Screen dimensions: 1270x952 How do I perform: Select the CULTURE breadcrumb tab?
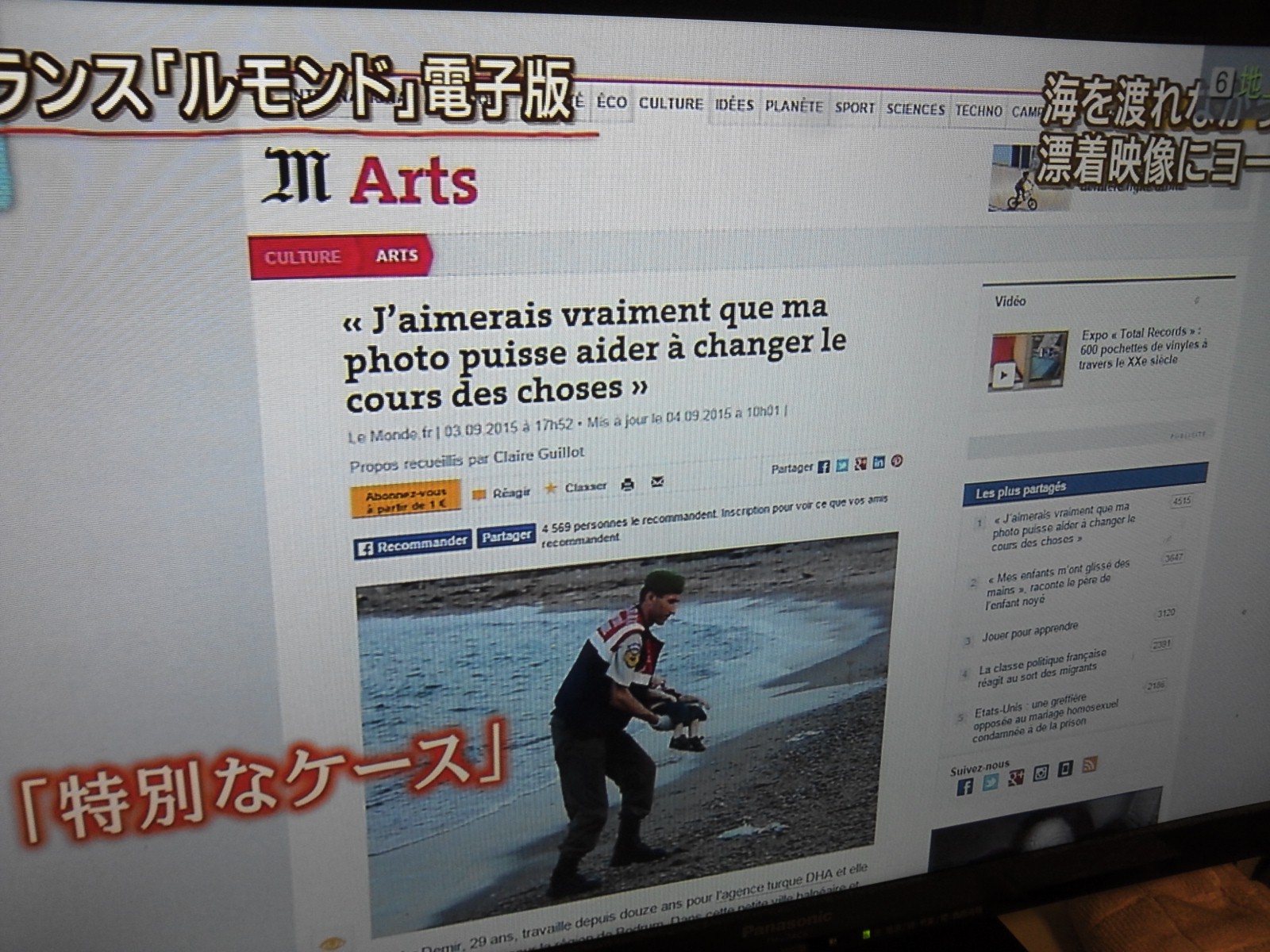(x=302, y=257)
